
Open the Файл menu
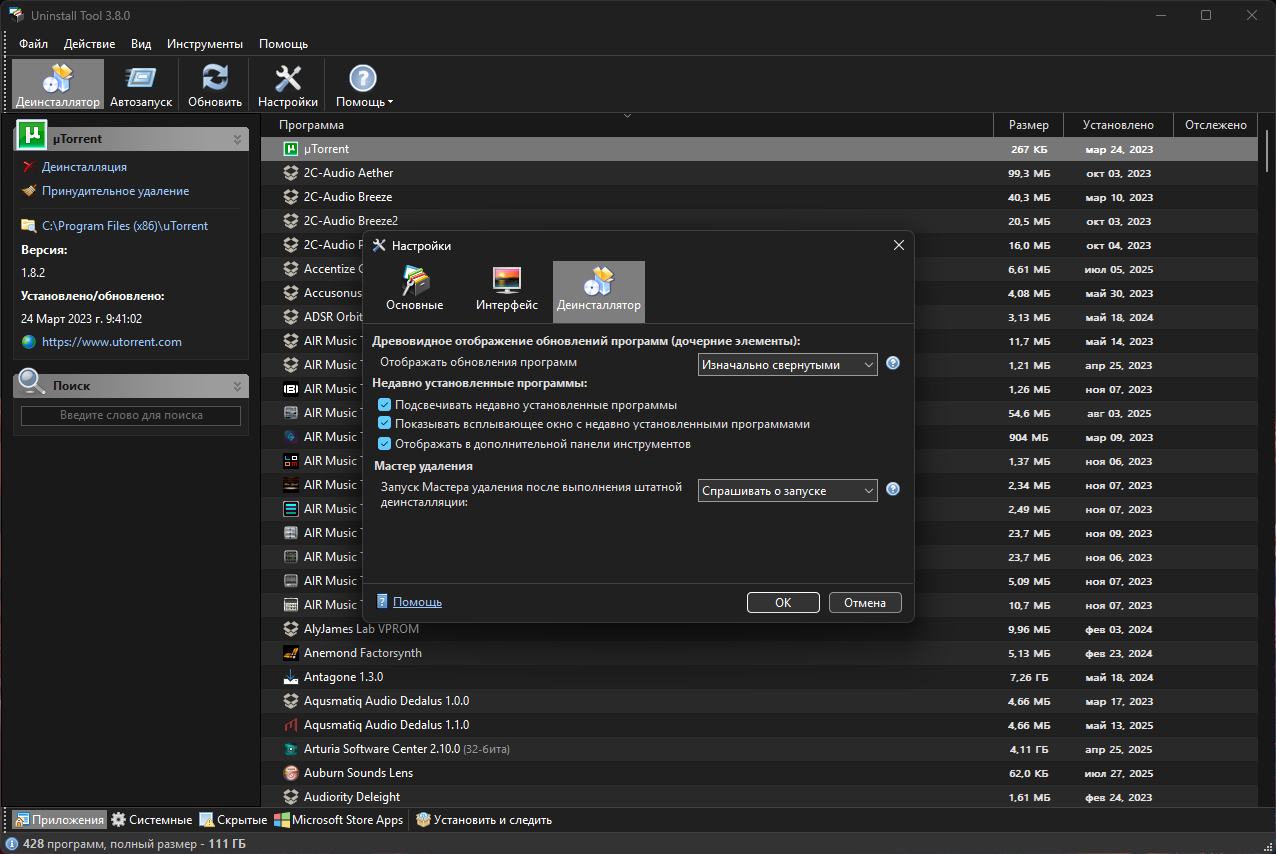[33, 44]
